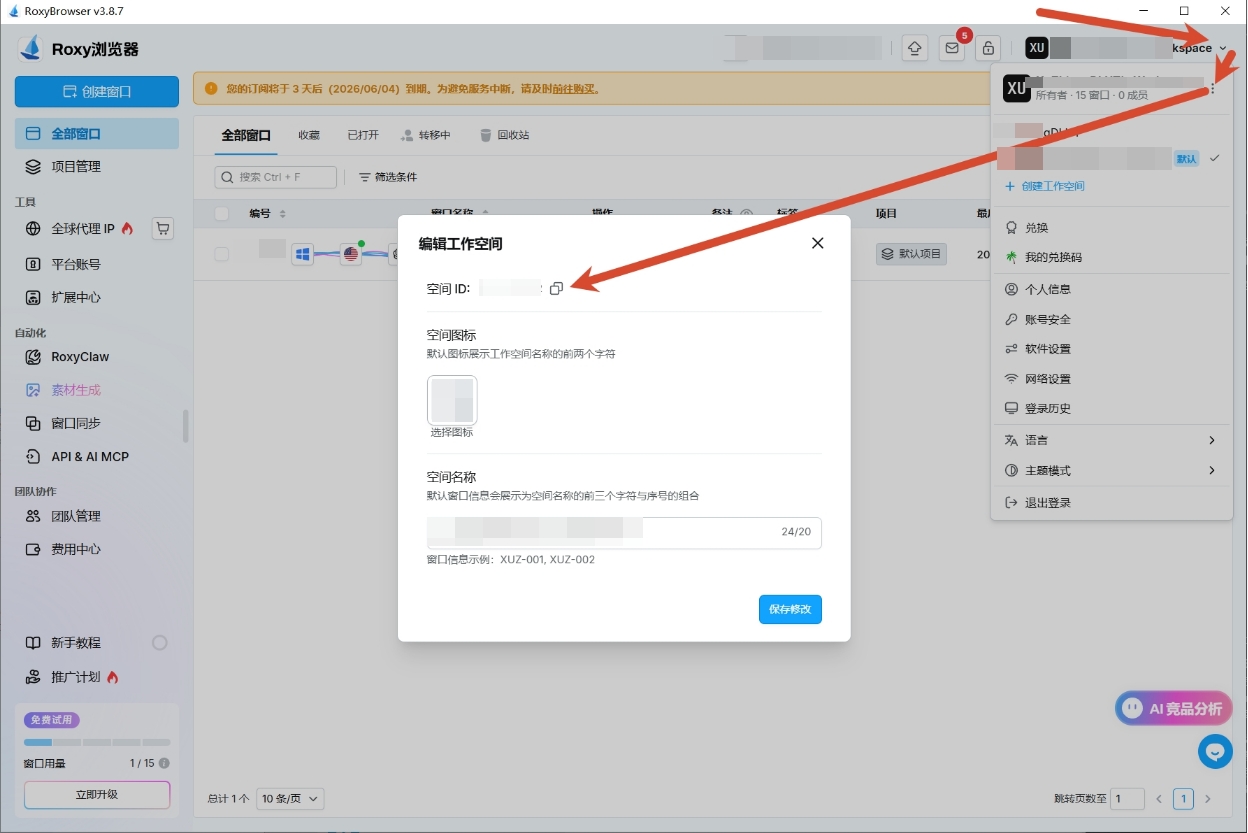Go to the next page arrow

point(1208,799)
